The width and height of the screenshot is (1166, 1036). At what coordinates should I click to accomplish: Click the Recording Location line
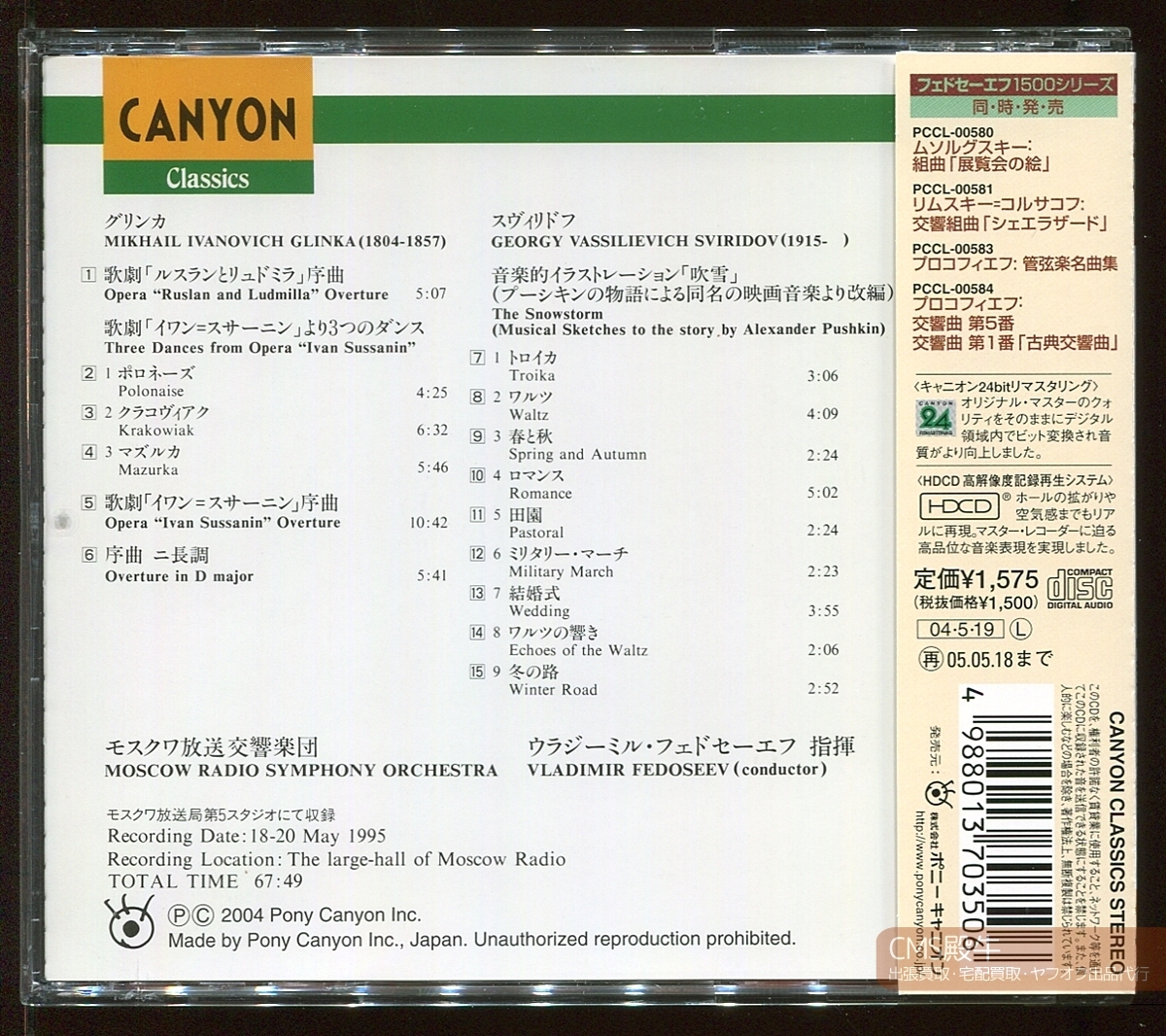pos(336,859)
